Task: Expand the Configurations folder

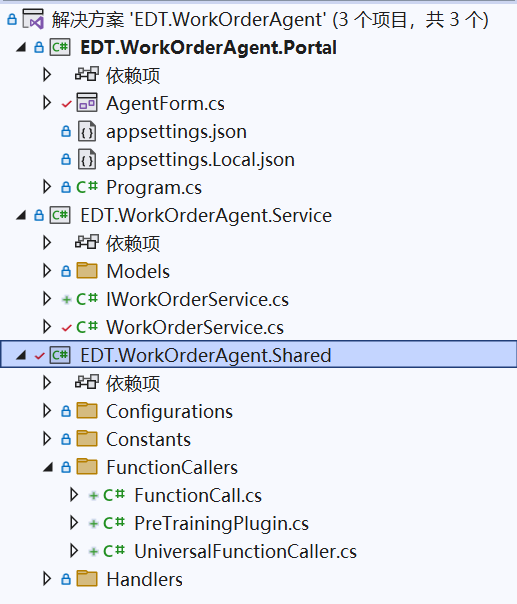Action: coord(47,411)
